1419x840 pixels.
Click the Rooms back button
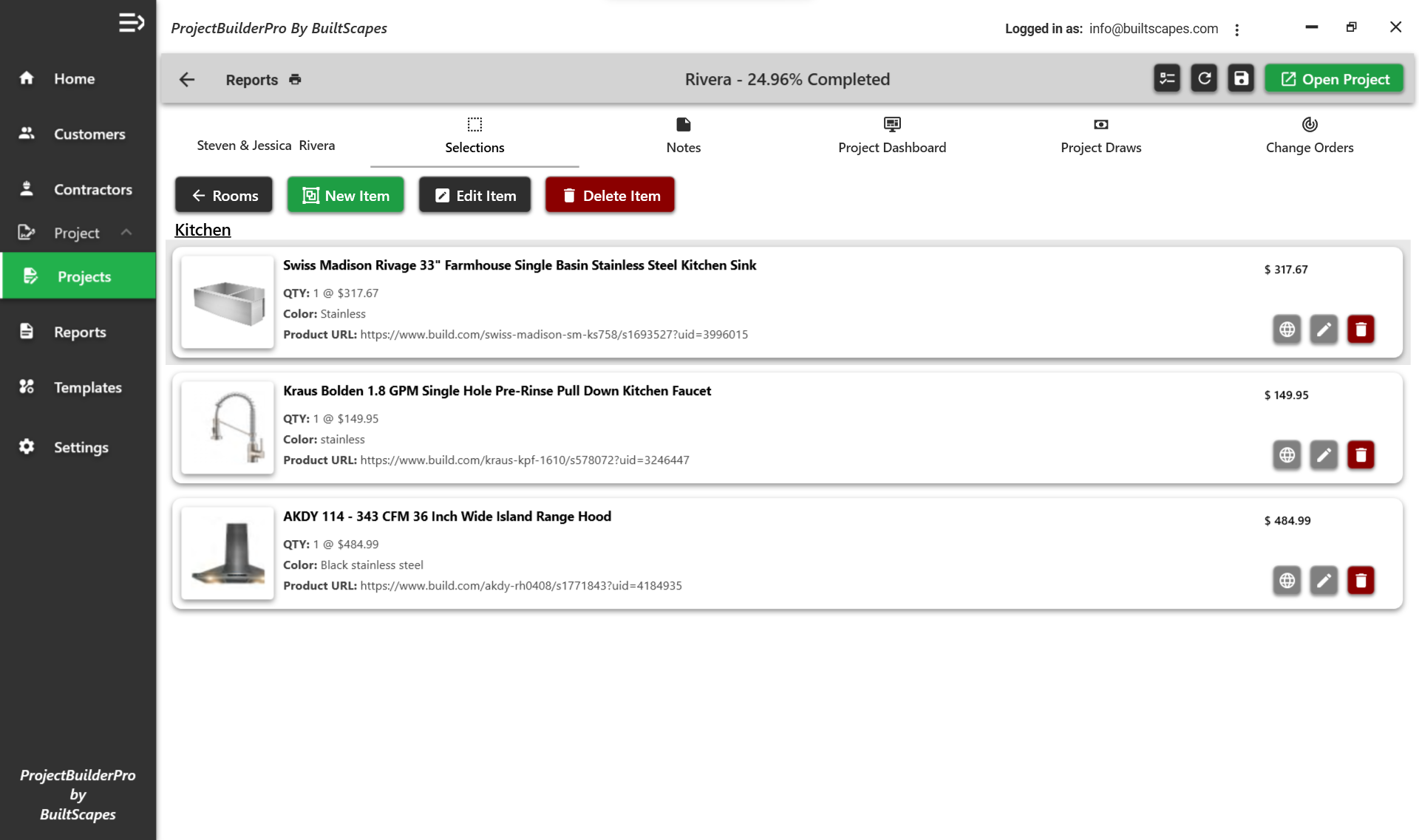pos(224,196)
